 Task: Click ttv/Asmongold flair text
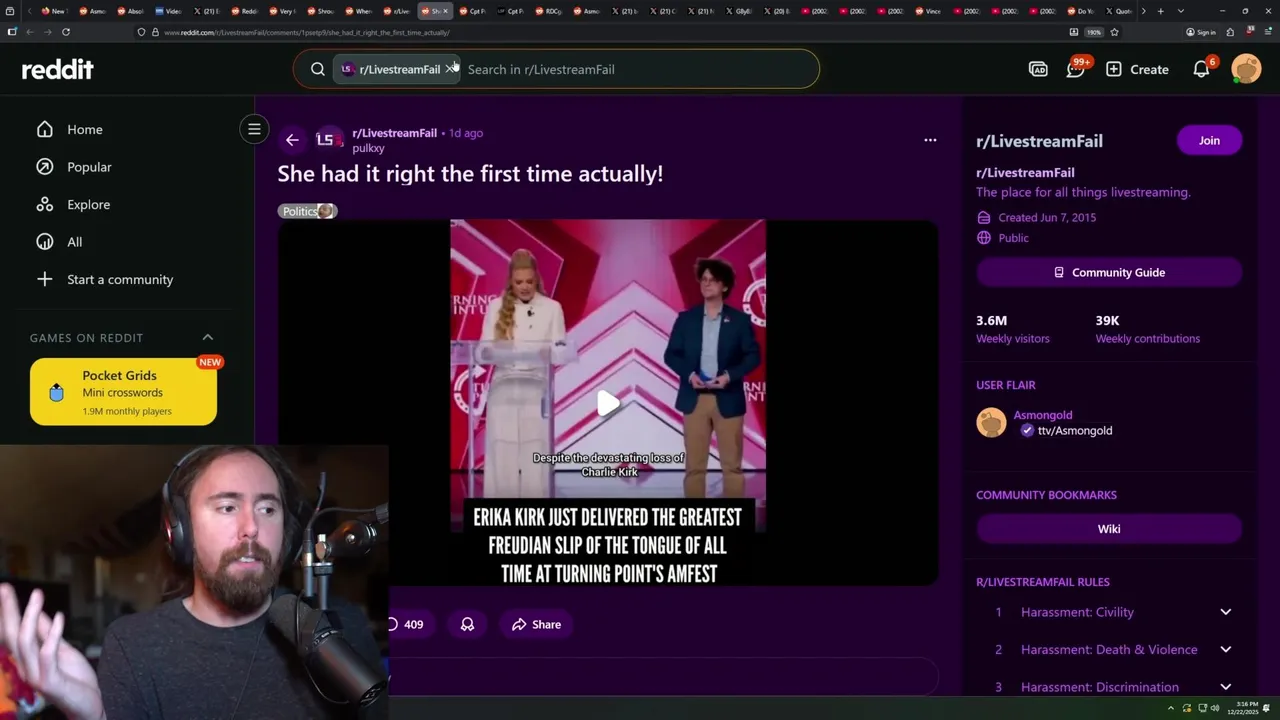1075,431
